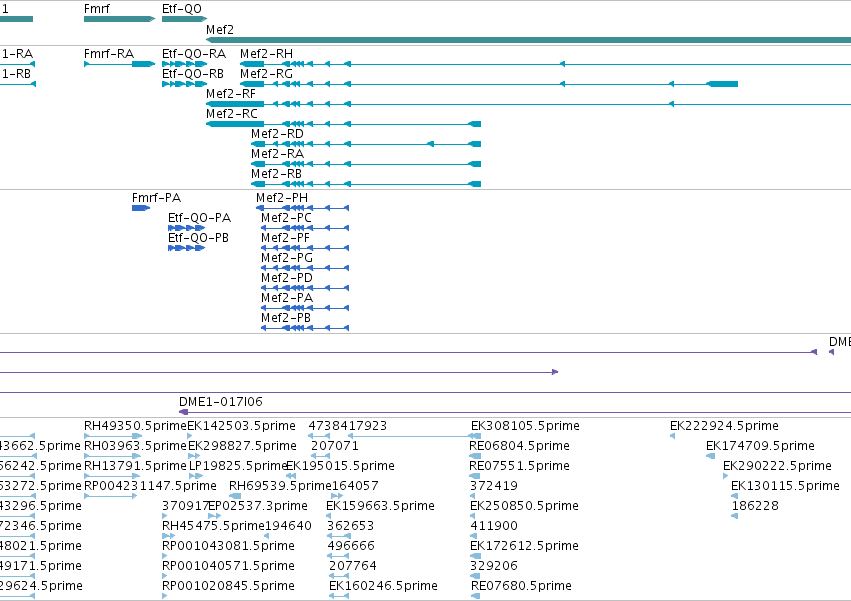Select the Mef2-PA CDS label
This screenshot has height=601, width=851.
287,299
